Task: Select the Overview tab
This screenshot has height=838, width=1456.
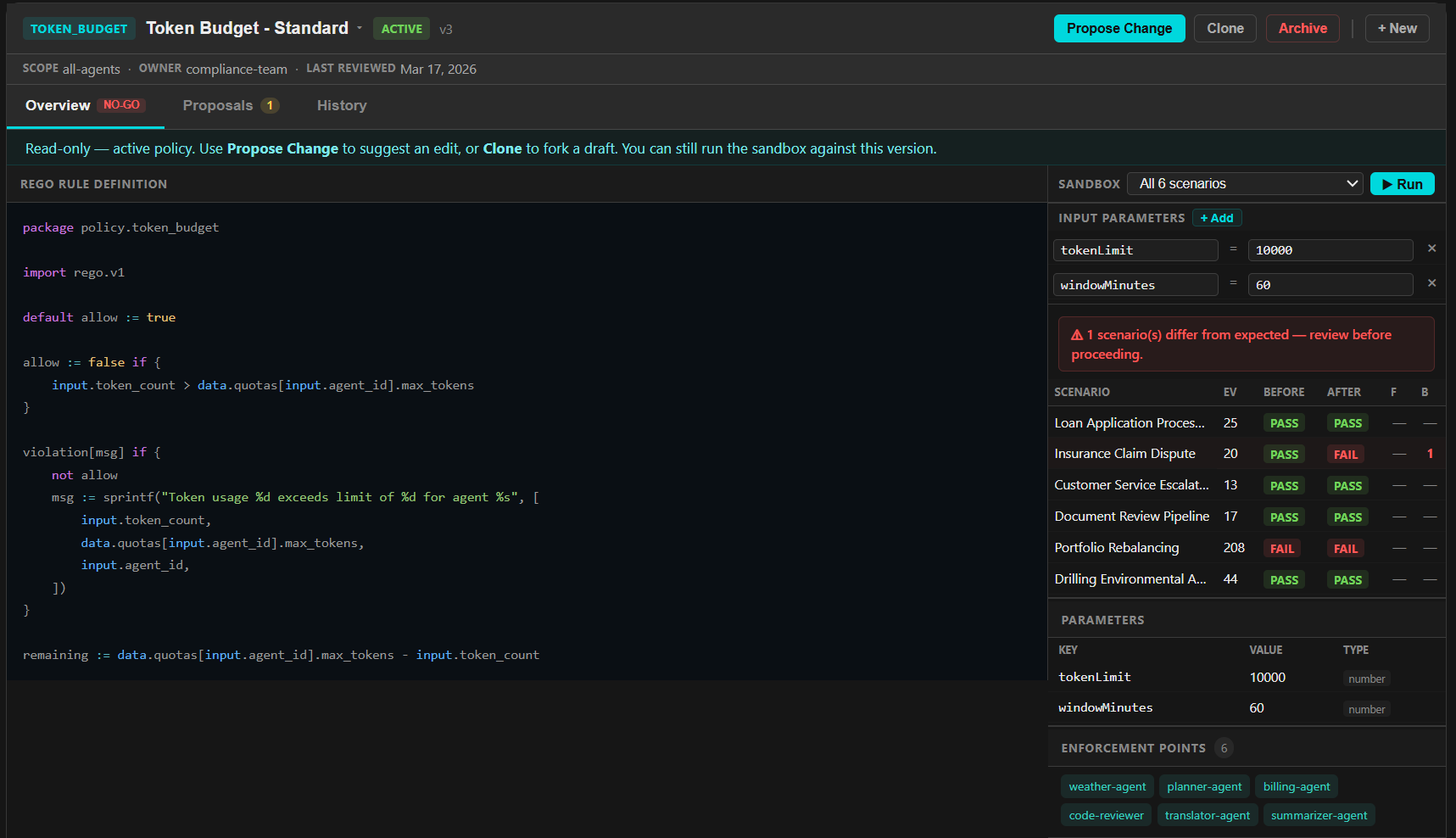Action: click(x=58, y=106)
